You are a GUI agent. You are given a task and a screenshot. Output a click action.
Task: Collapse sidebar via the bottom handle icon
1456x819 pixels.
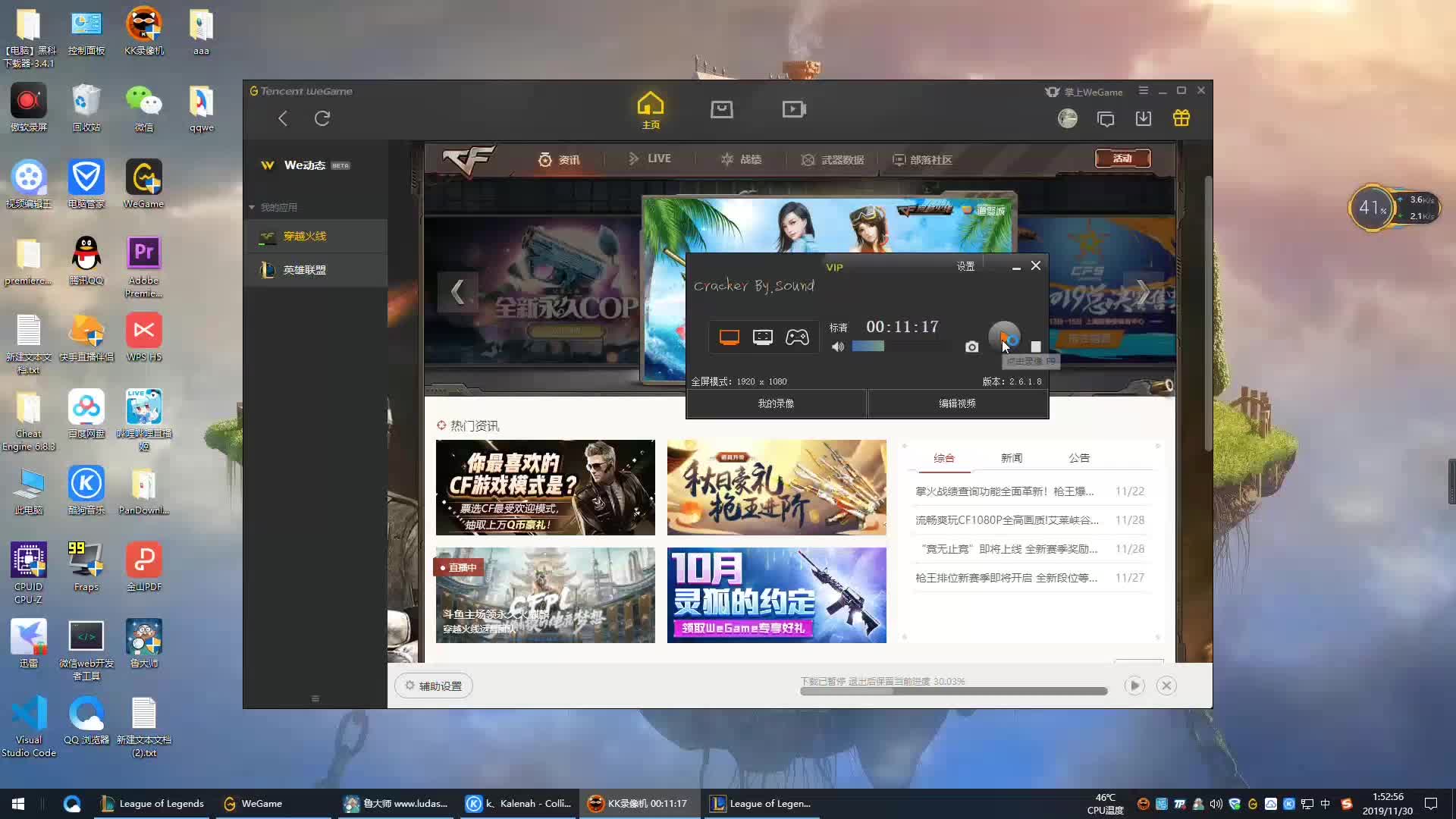click(x=315, y=698)
